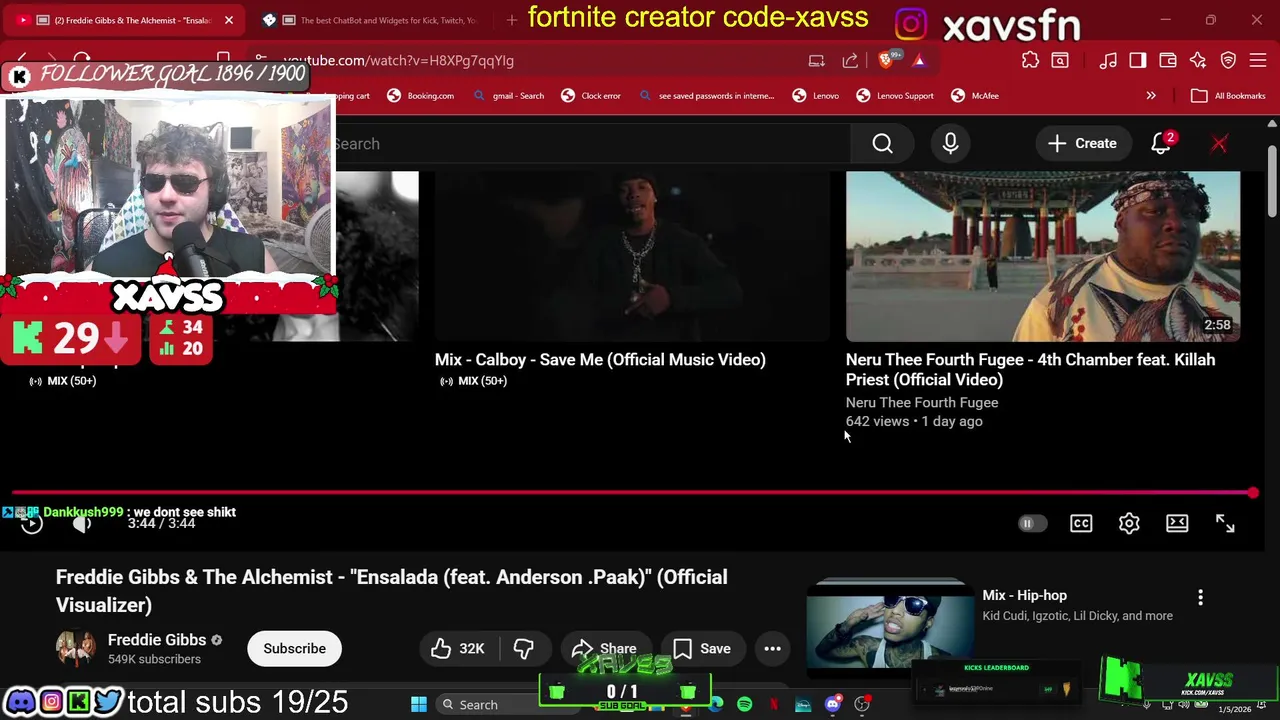Open YouTube notifications bell

click(1161, 143)
